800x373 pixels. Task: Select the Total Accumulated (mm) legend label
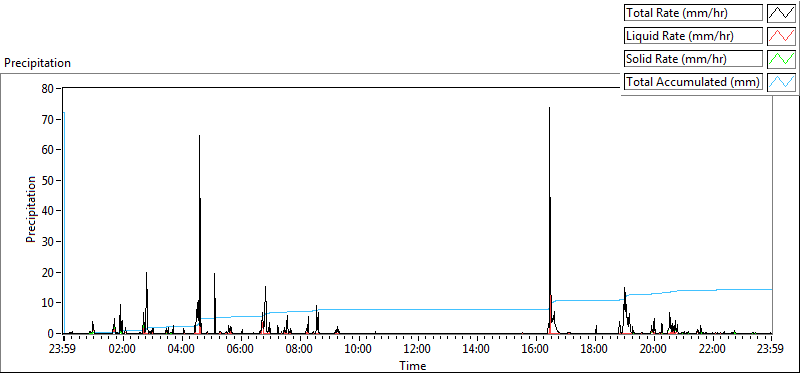click(693, 82)
